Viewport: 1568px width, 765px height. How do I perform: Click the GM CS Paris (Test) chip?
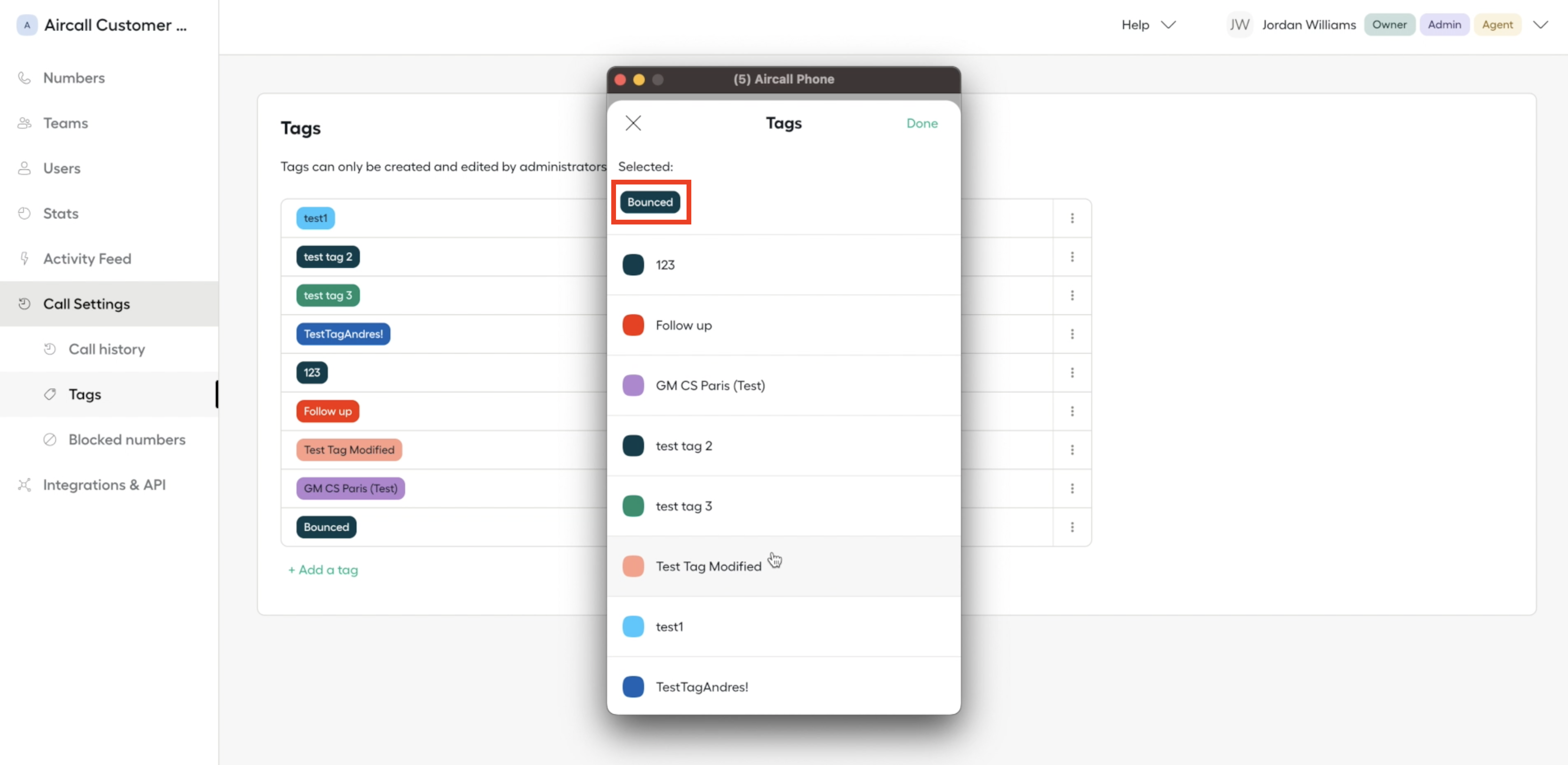(350, 489)
